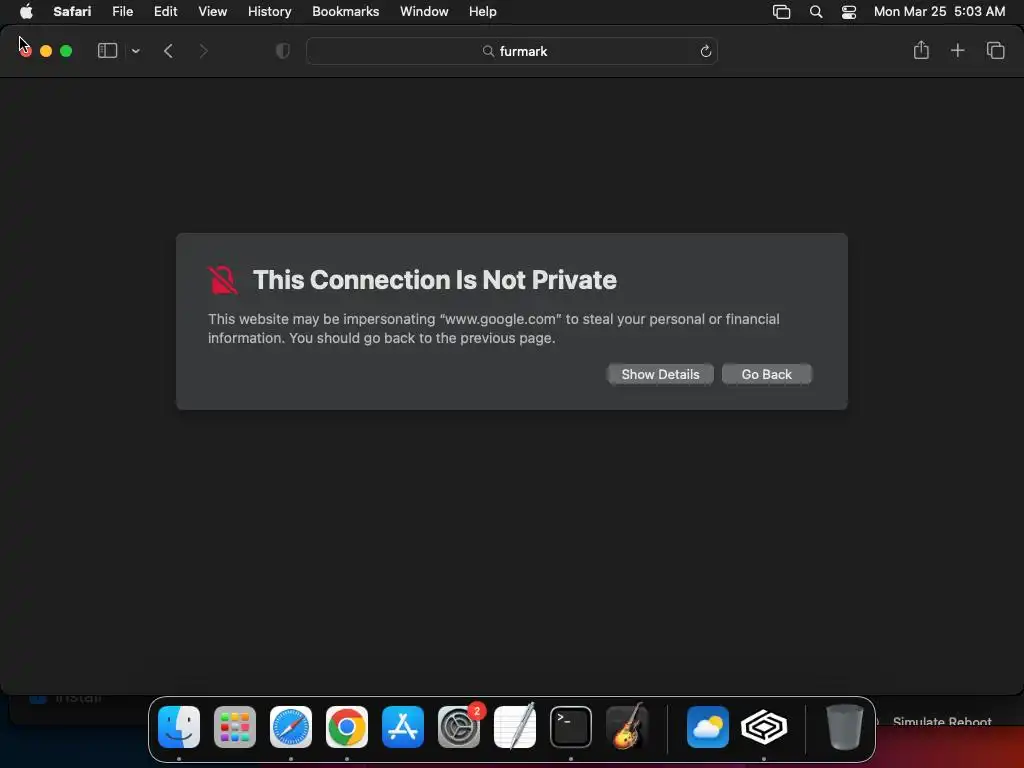Go forward with the forward arrow

(x=203, y=51)
